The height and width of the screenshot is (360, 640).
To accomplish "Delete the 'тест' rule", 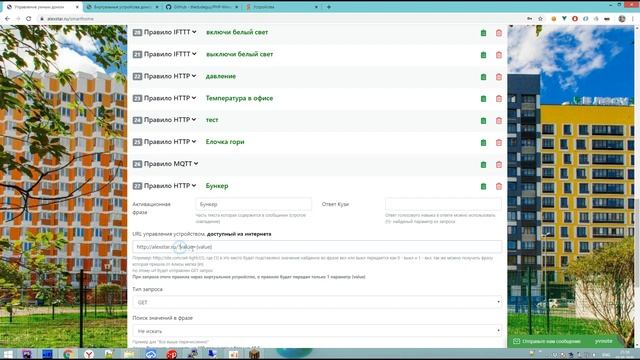I will [499, 121].
